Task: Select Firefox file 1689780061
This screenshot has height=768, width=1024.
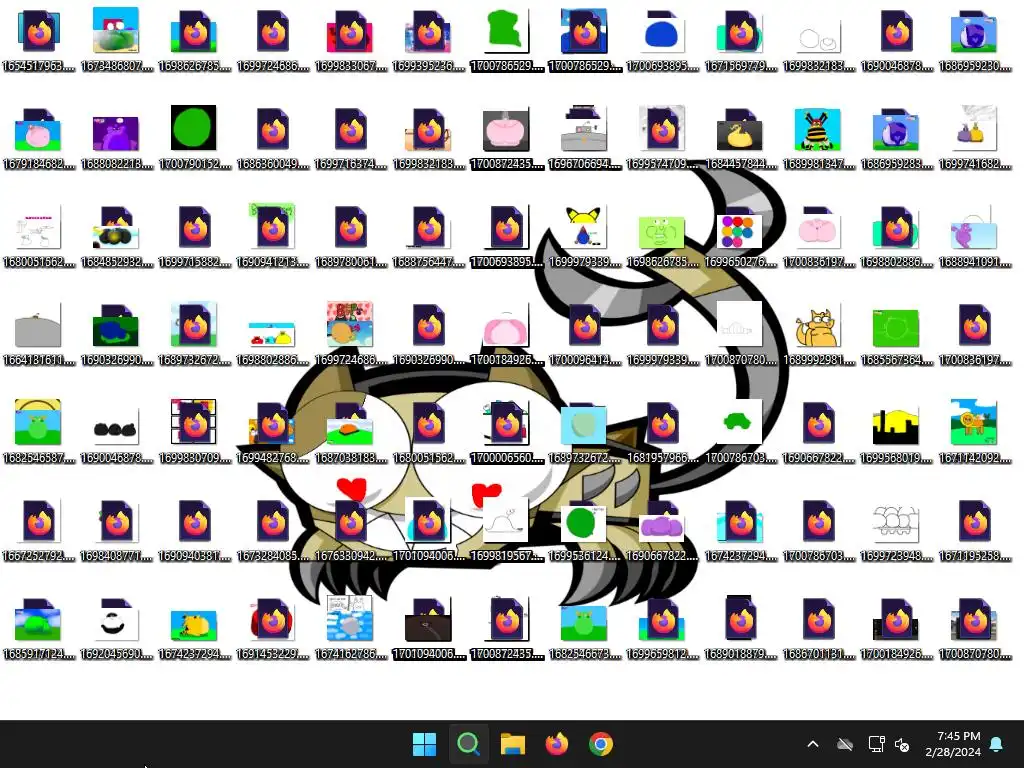Action: click(351, 235)
